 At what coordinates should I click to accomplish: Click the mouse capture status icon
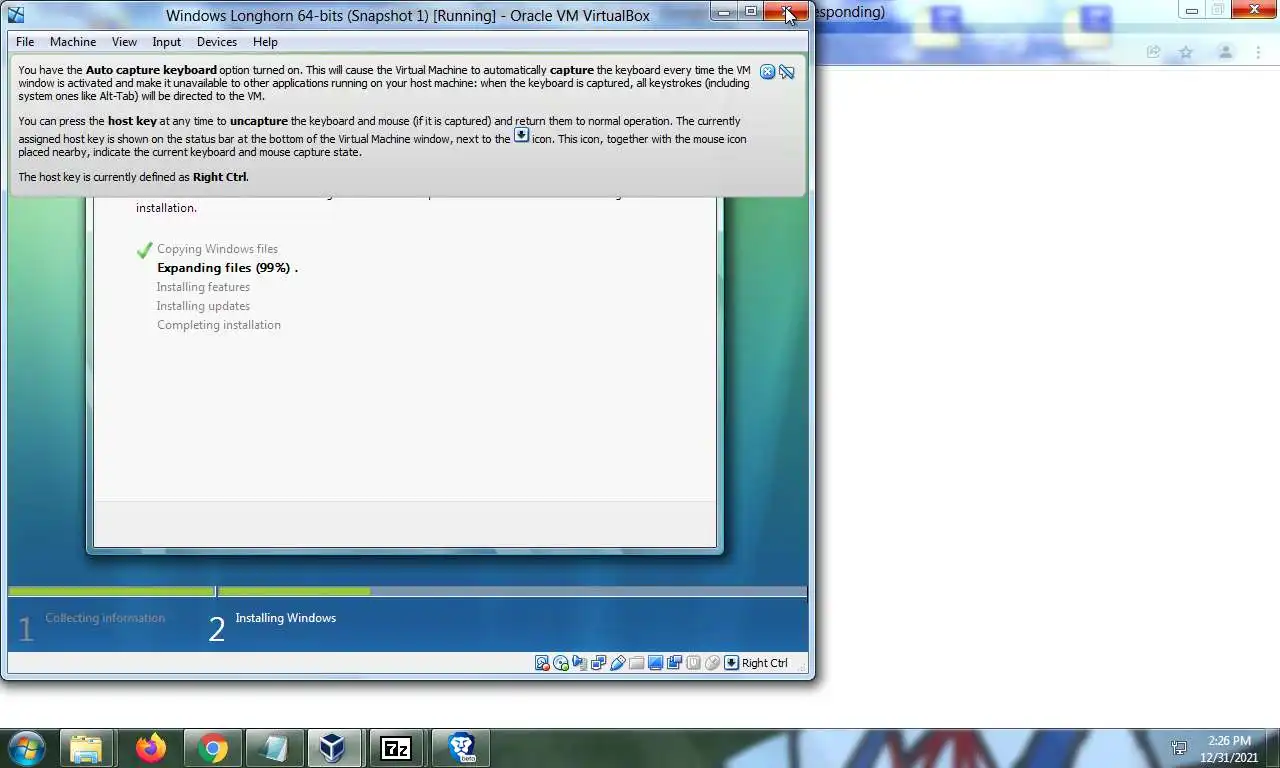[x=712, y=663]
